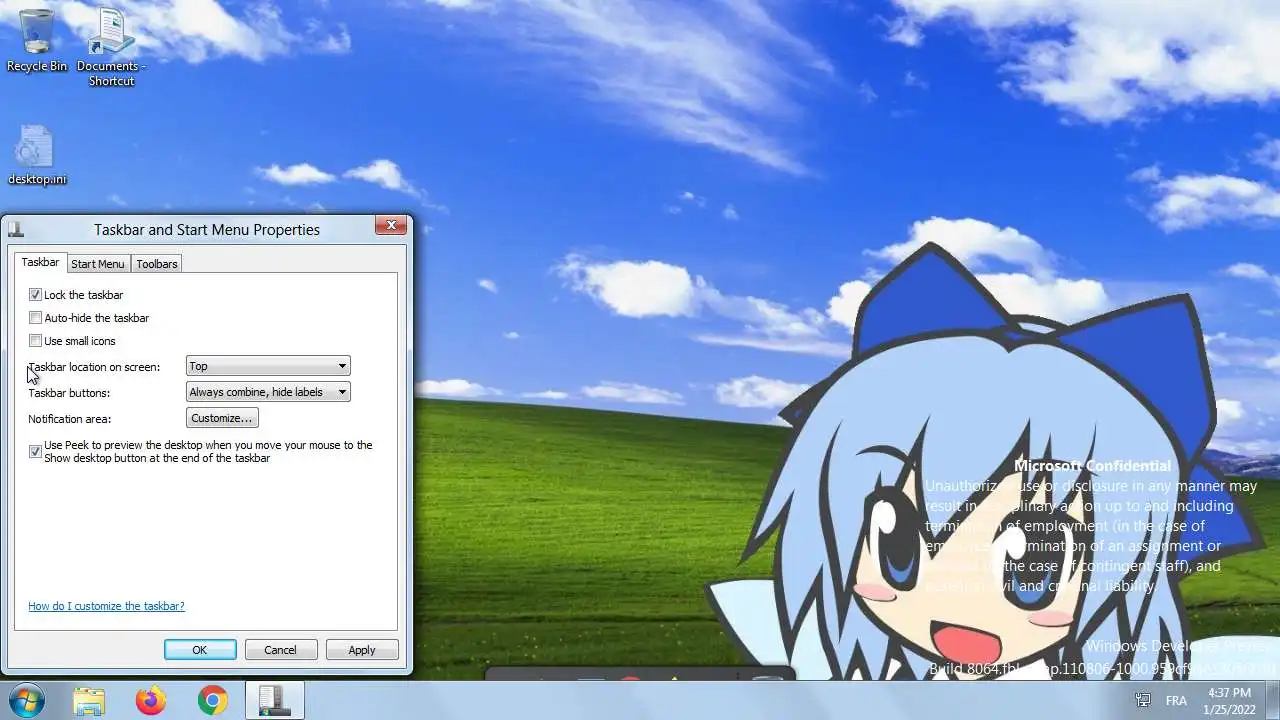
Task: Click the FRA language indicator
Action: (x=1176, y=700)
